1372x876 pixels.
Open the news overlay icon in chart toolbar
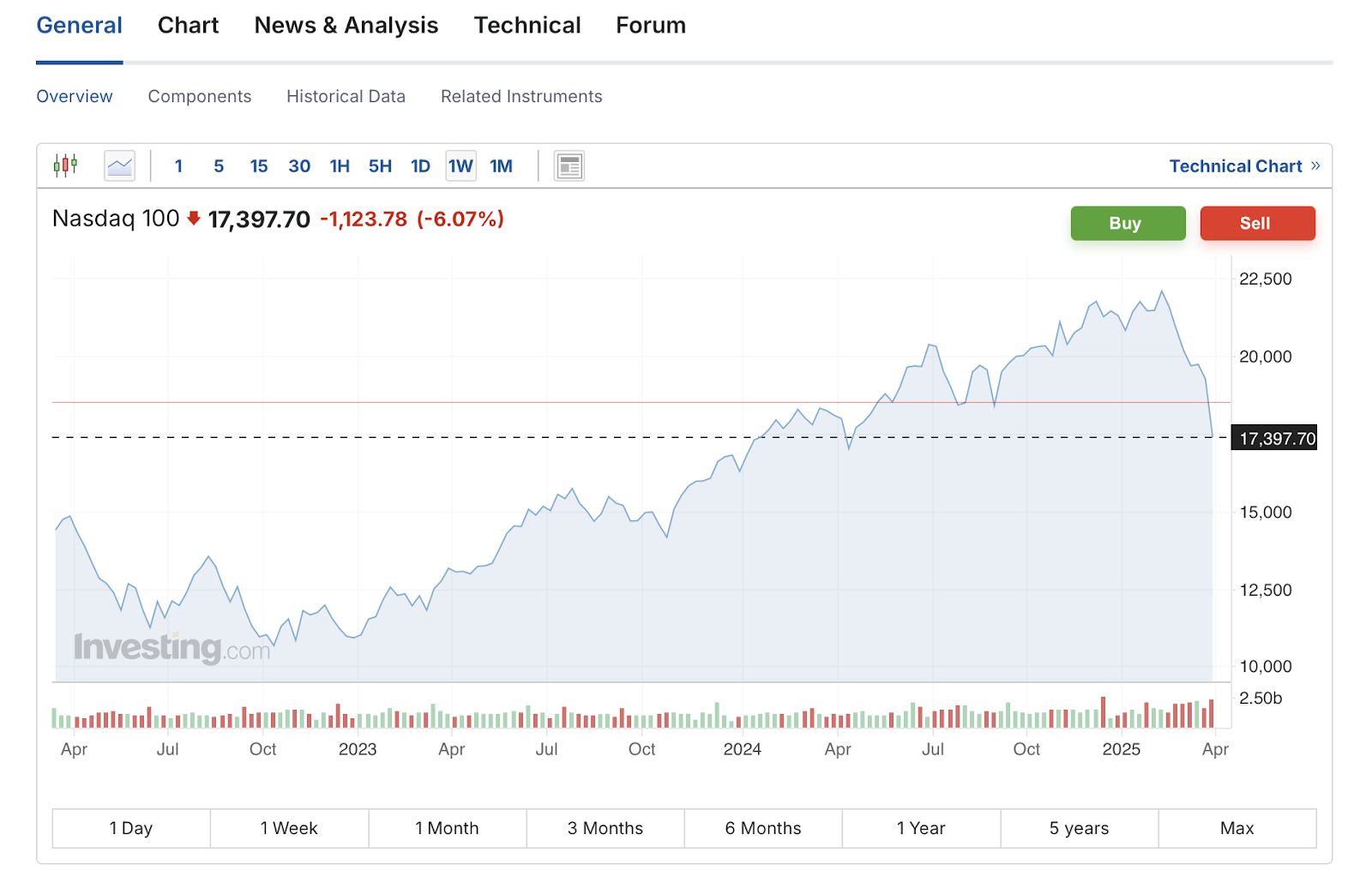click(569, 166)
